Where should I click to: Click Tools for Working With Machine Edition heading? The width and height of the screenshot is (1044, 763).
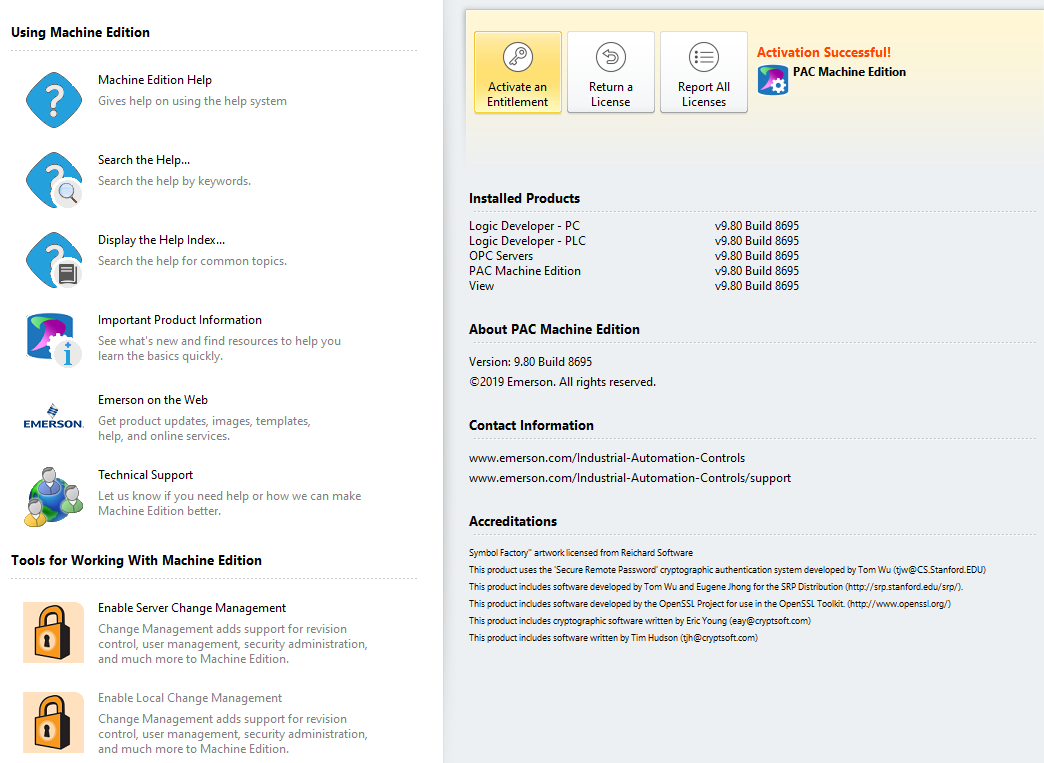[136, 561]
